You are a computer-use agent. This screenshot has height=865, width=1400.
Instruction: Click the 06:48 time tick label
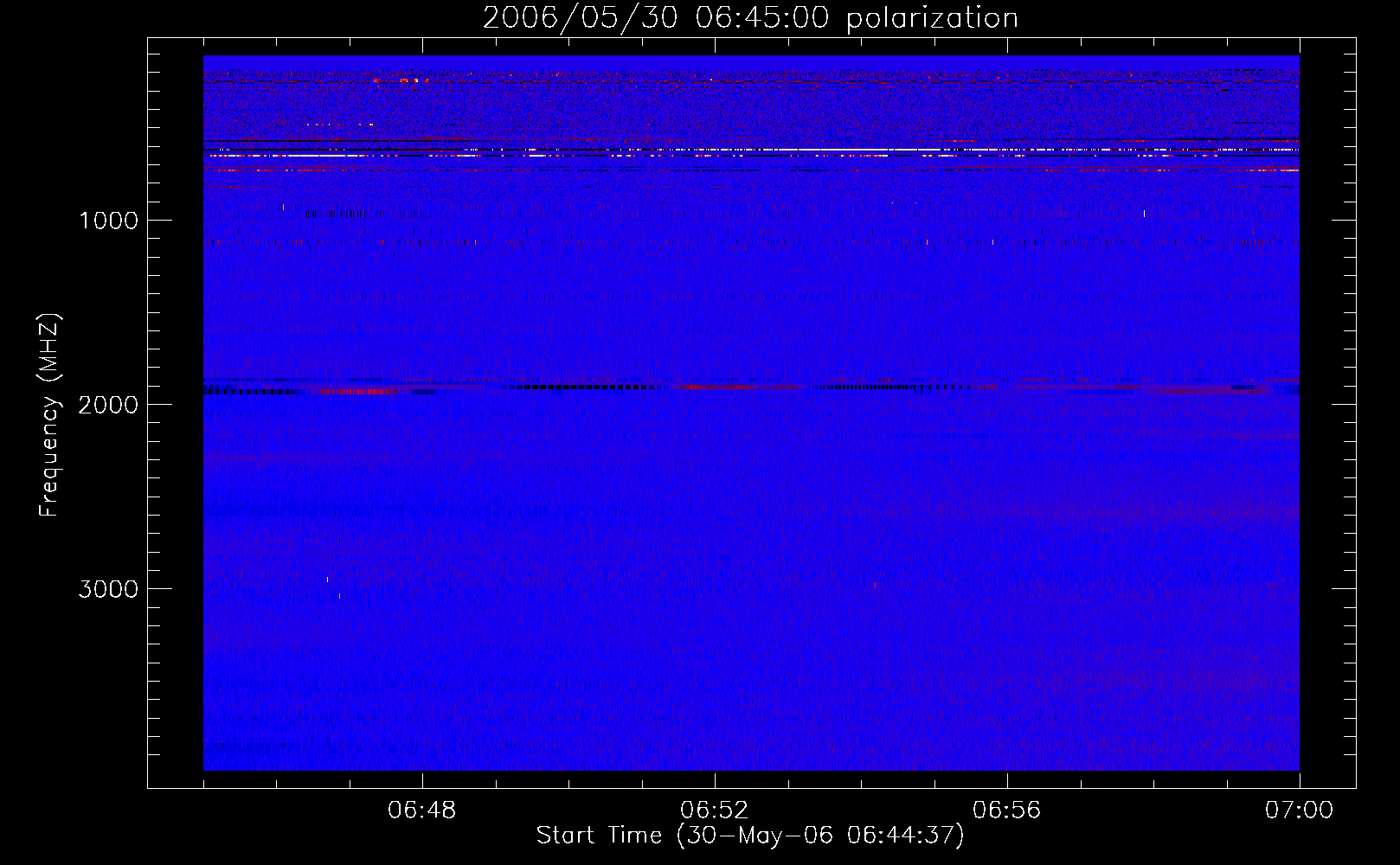pyautogui.click(x=422, y=811)
